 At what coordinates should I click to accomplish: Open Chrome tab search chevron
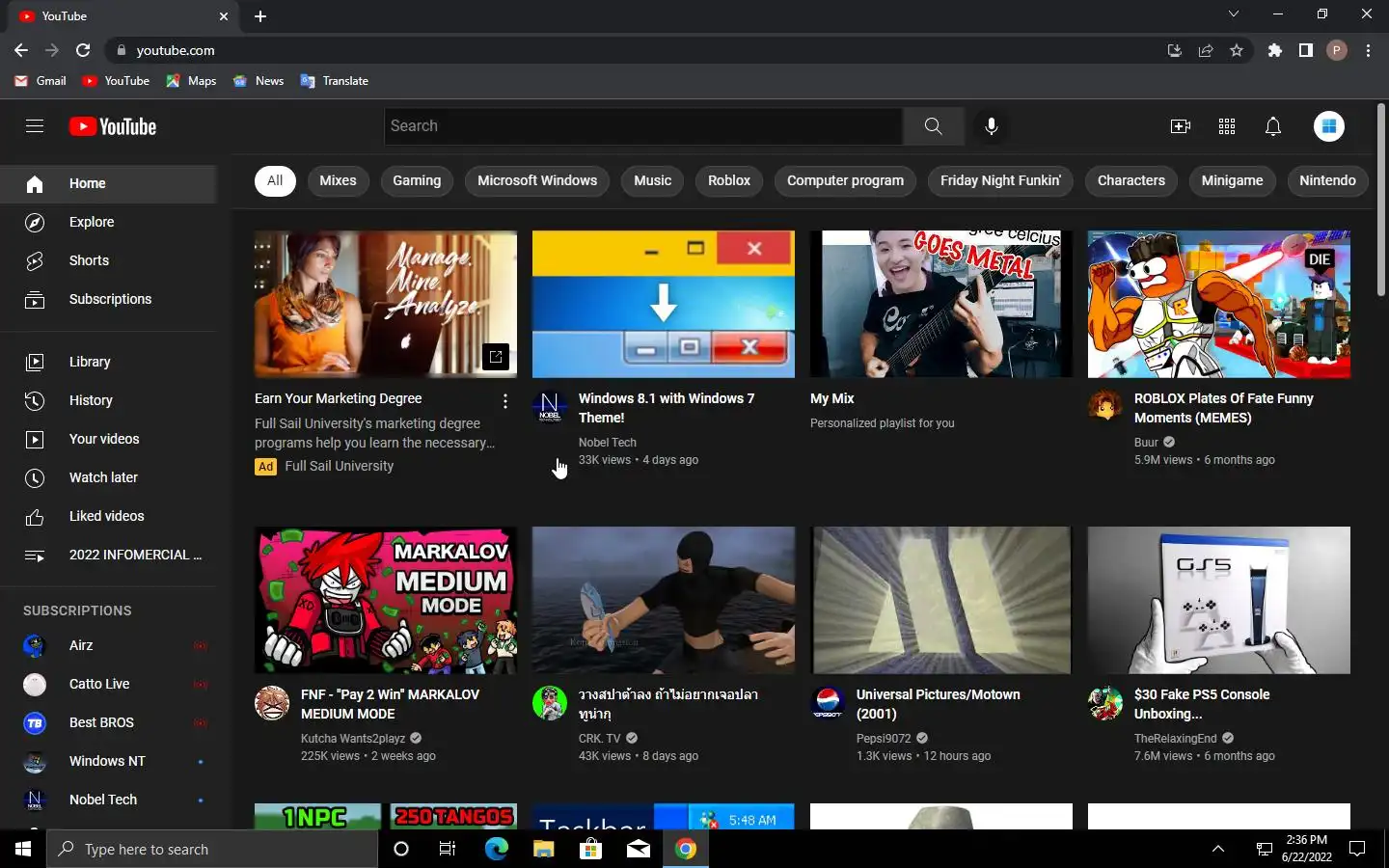(1233, 14)
